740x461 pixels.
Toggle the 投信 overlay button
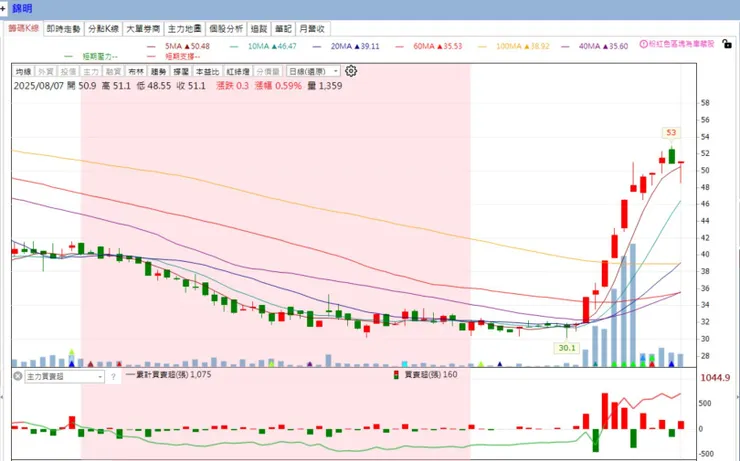(68, 72)
